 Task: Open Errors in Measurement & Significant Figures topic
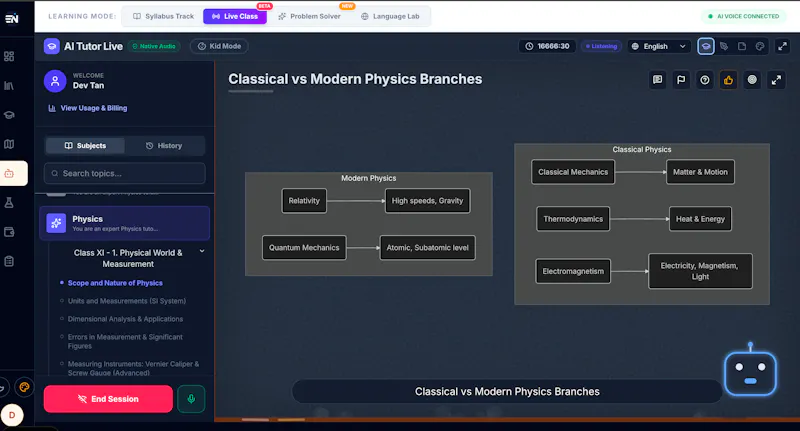tap(125, 341)
